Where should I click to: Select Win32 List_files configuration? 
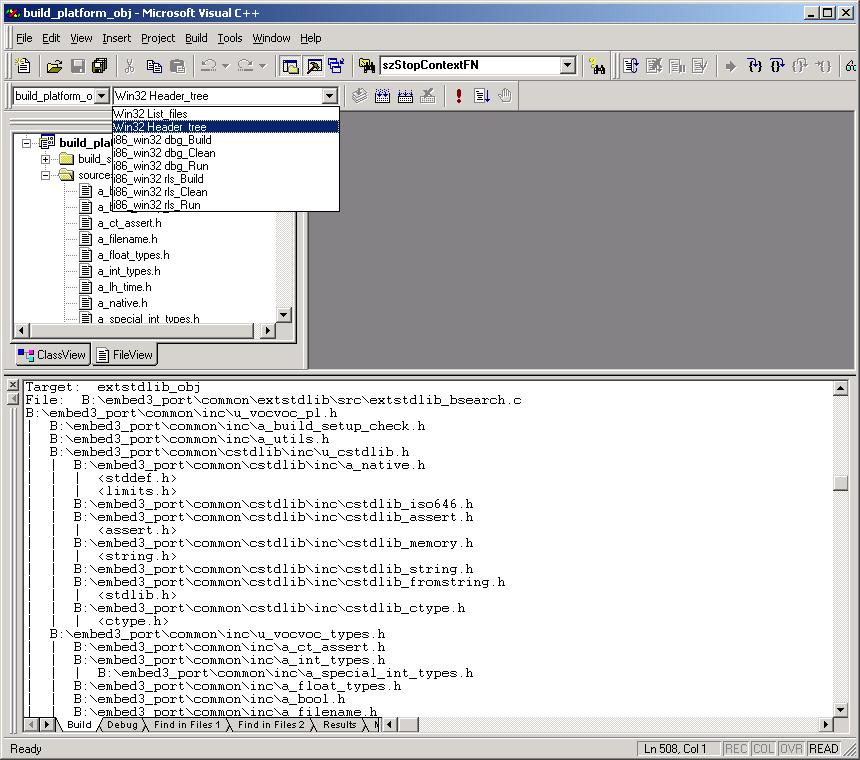(225, 114)
